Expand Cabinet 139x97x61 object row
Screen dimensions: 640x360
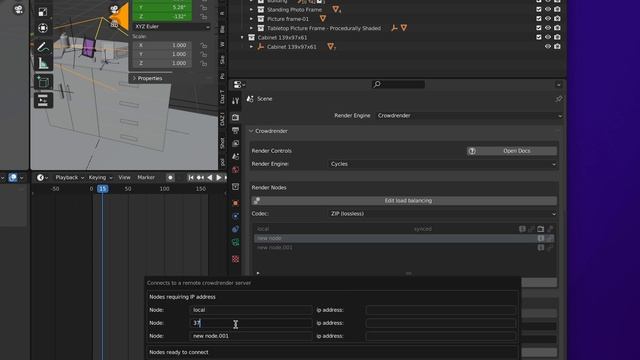[251, 47]
